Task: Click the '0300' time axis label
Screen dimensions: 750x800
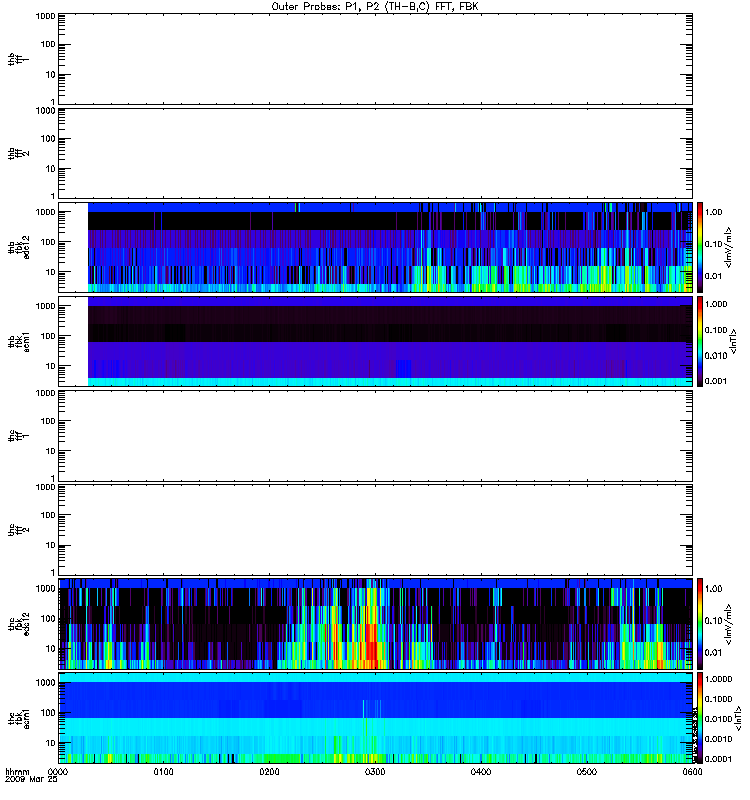Action: 375,772
